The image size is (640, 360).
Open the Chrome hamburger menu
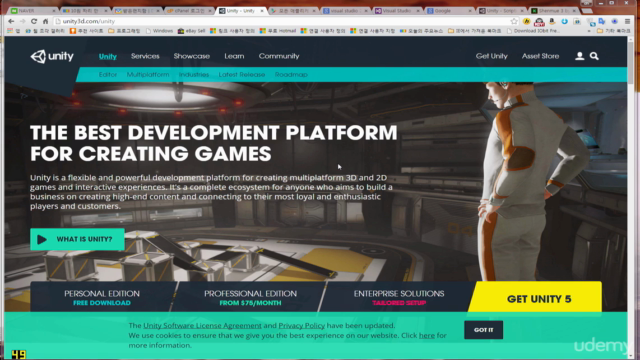[x=627, y=21]
